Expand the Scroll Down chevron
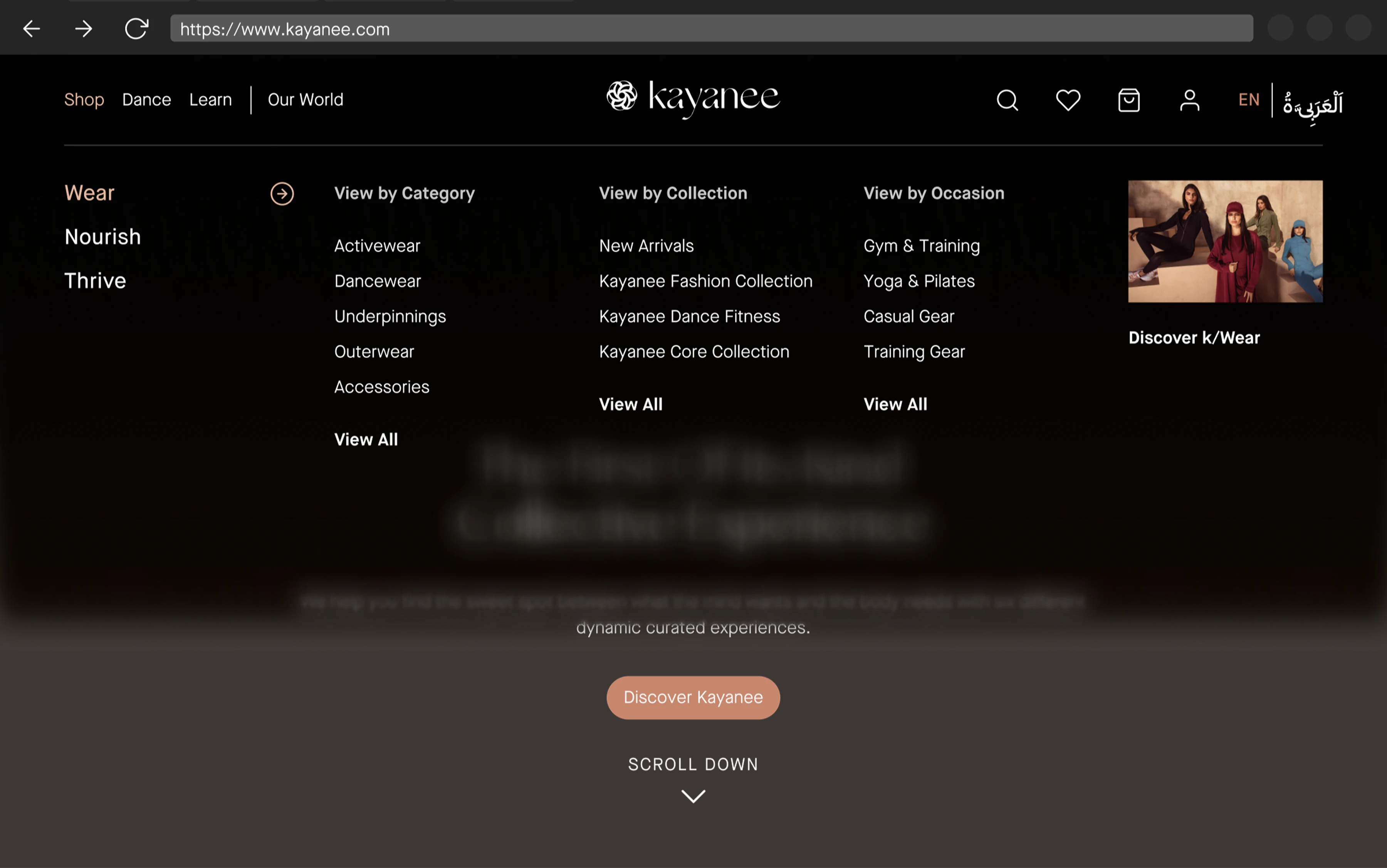The image size is (1387, 868). 693,797
